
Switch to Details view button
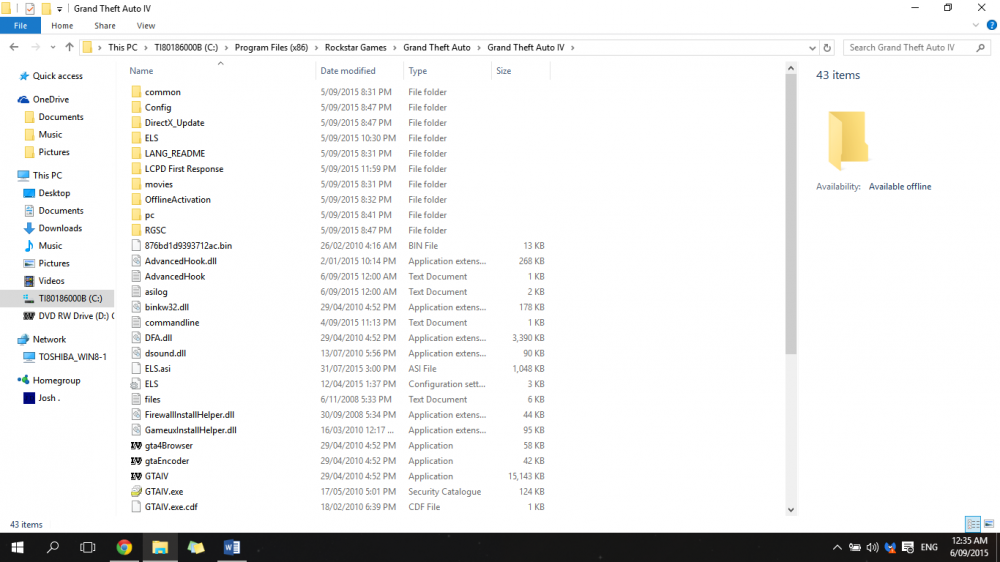(x=973, y=524)
